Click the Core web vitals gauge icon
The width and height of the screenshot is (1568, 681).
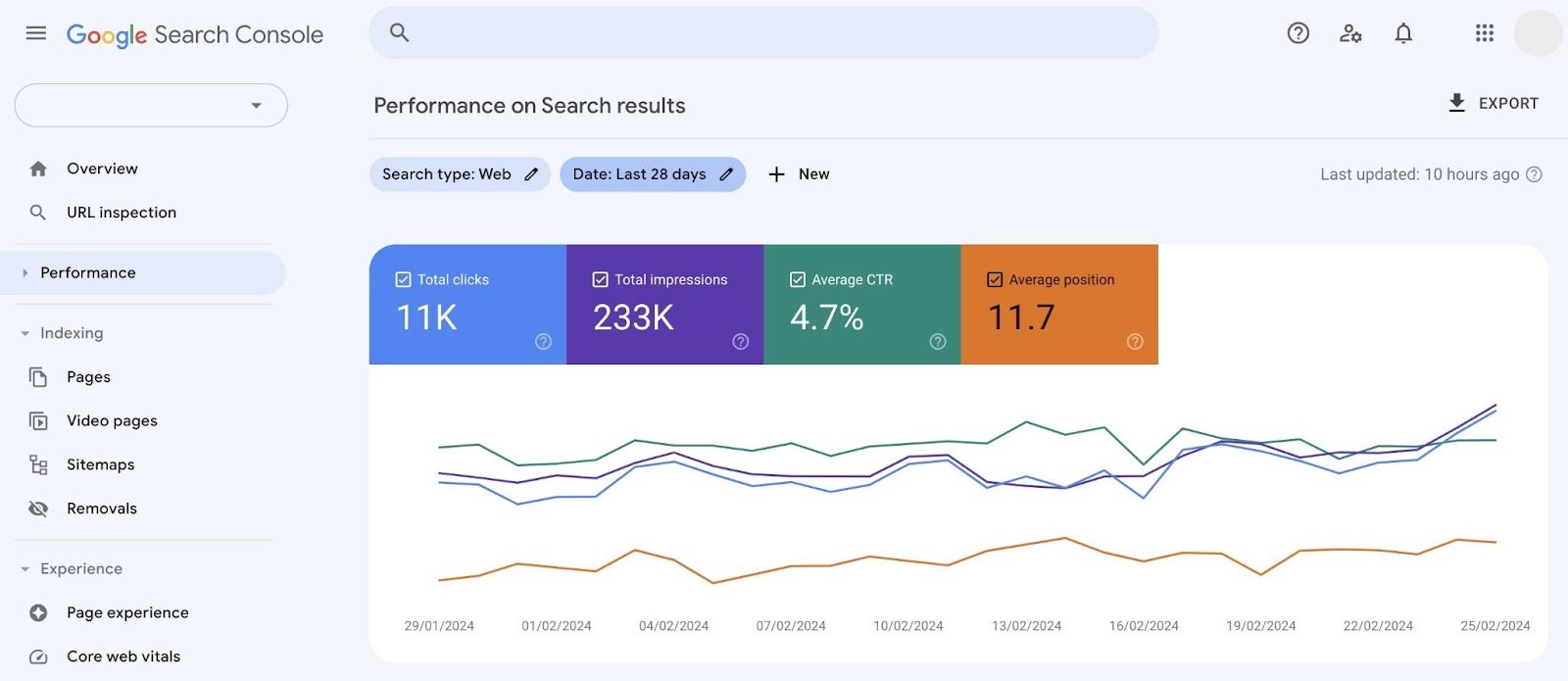[x=38, y=657]
